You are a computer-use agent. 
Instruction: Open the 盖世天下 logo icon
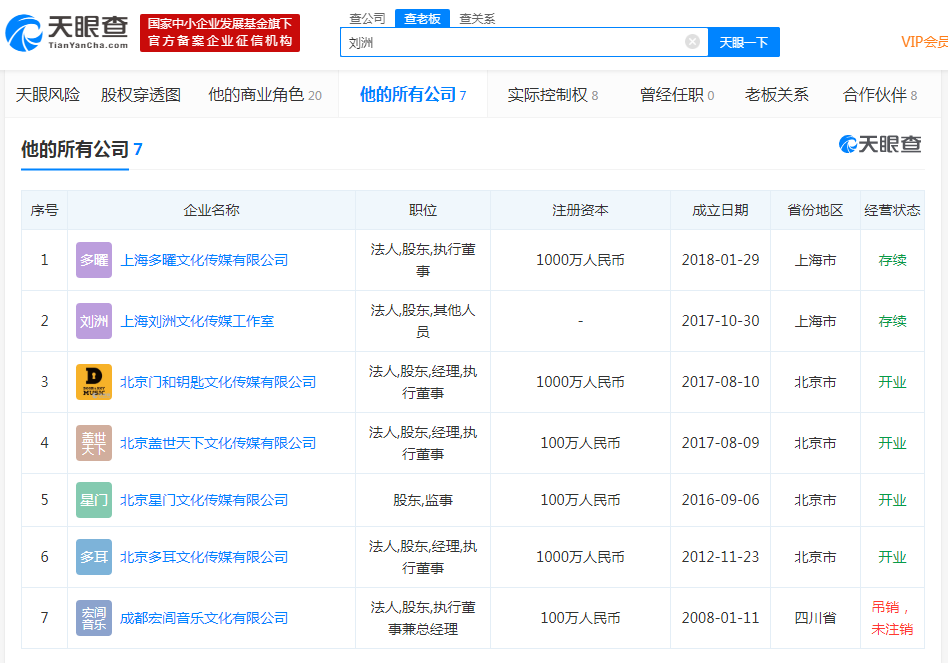point(94,443)
